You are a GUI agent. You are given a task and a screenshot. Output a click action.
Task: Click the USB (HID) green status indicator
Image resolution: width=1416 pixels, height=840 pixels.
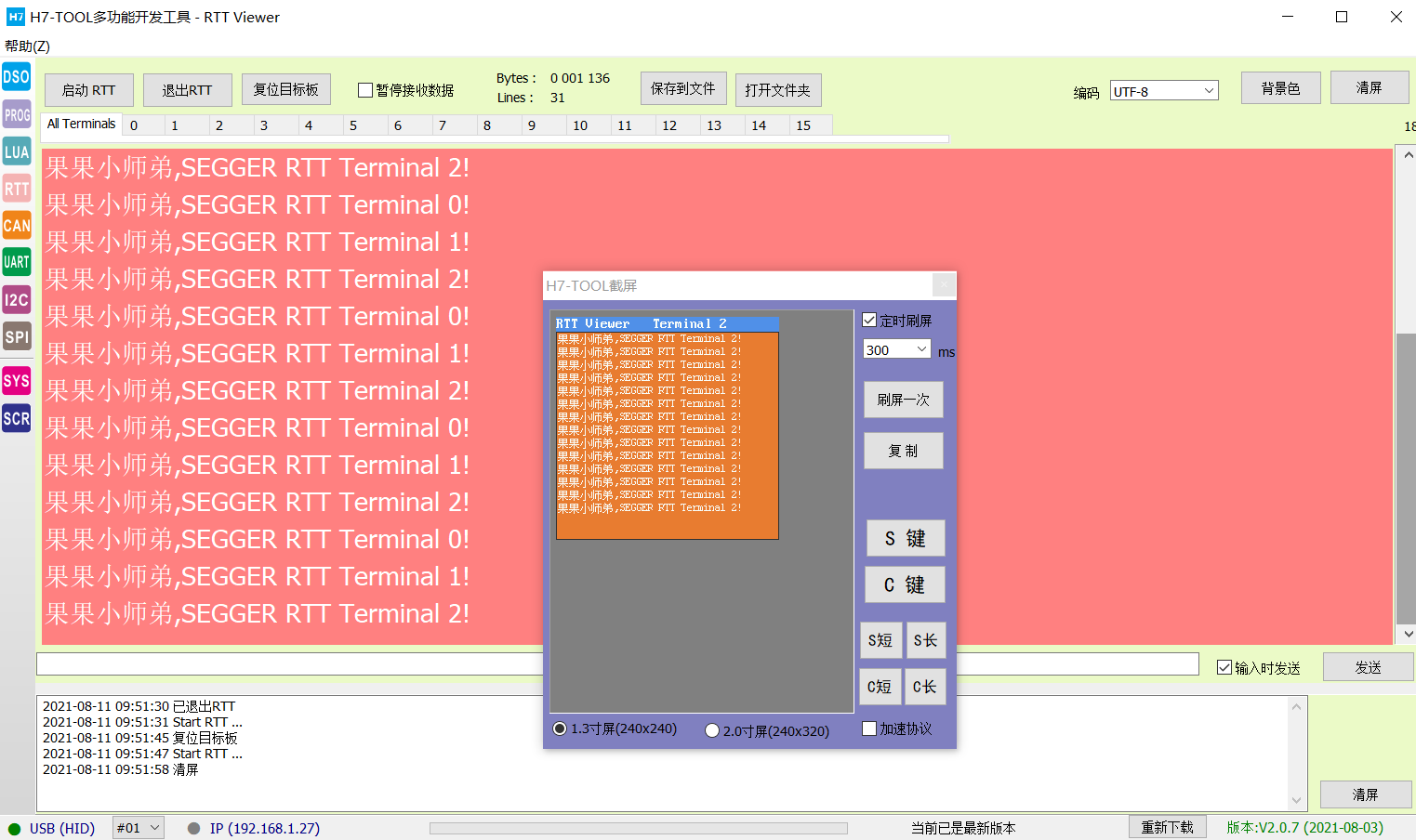pyautogui.click(x=14, y=829)
